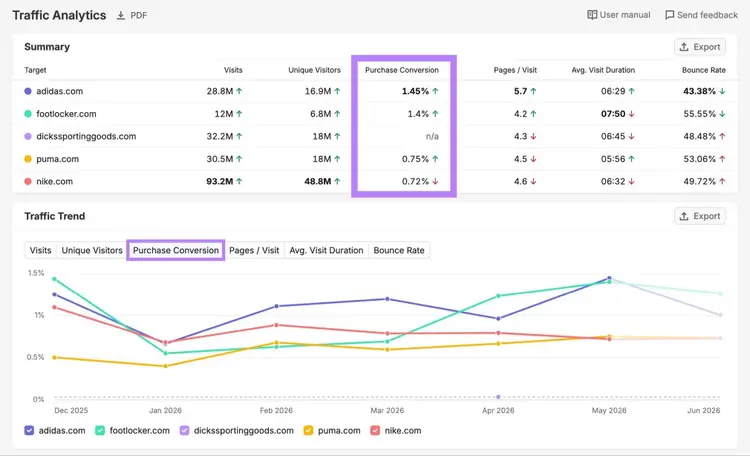
Task: Toggle adidas.com checkbox in chart legend
Action: click(x=29, y=430)
